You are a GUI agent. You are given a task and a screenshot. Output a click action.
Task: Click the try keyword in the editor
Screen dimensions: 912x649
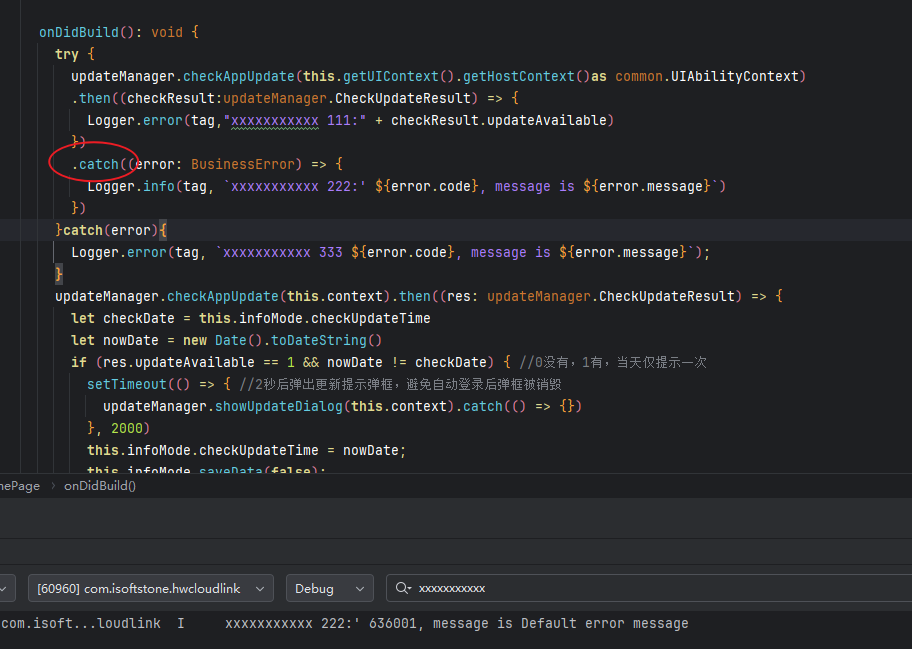(x=66, y=54)
